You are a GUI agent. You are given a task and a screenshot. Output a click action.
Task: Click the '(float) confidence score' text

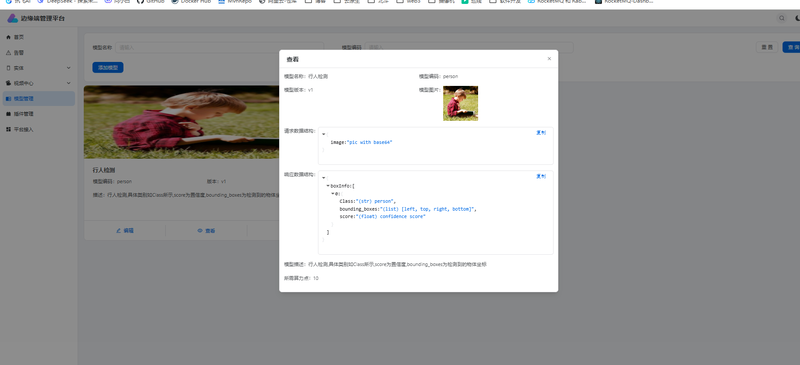(391, 216)
